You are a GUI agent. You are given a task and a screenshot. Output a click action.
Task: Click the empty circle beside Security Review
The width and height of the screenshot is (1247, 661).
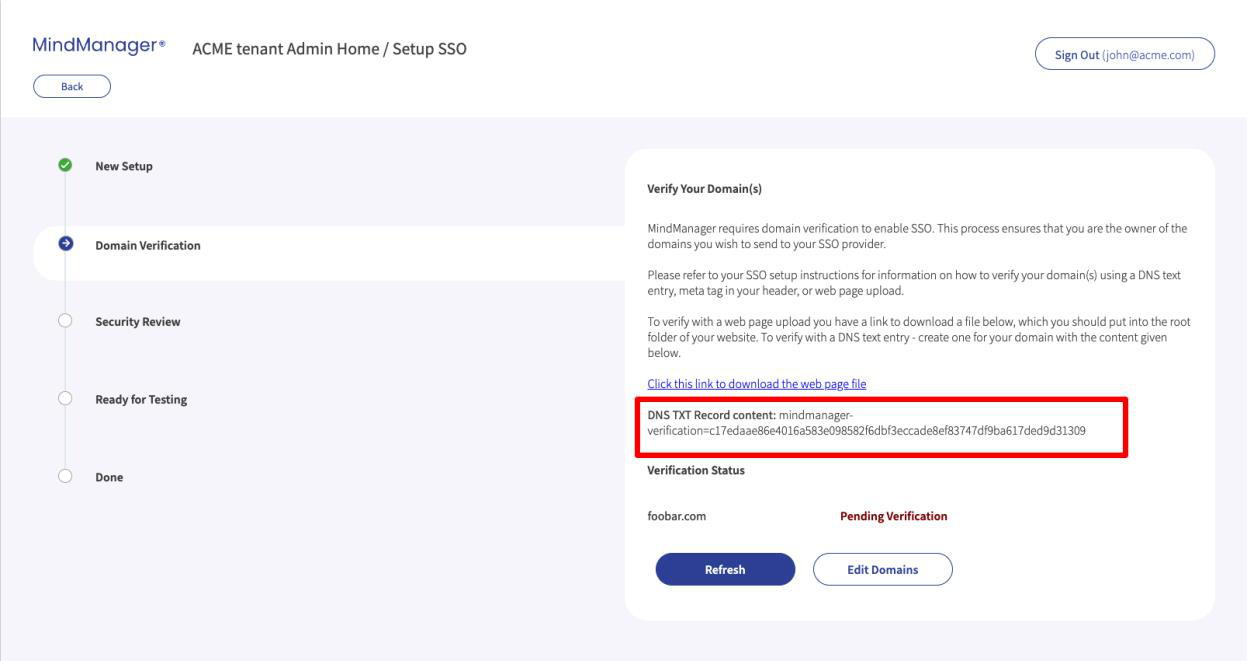pos(65,321)
